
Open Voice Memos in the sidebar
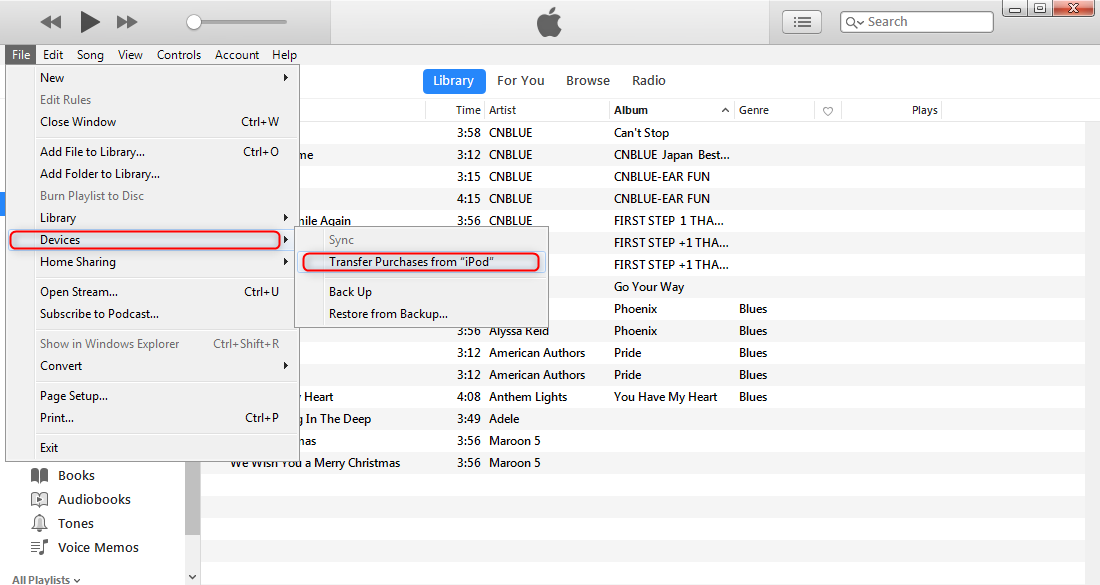click(84, 548)
